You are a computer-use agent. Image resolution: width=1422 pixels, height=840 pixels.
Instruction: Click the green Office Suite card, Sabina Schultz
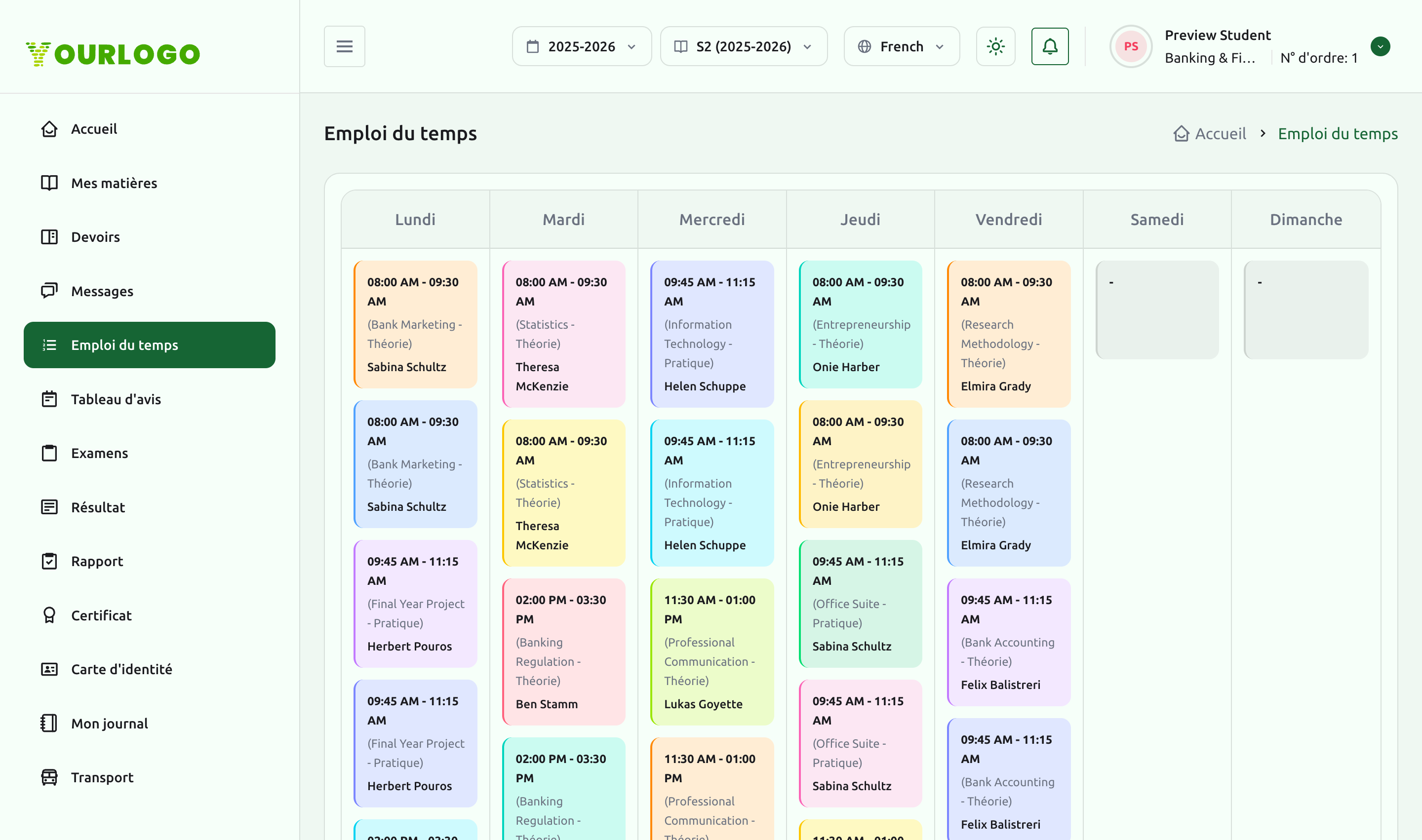coord(860,604)
